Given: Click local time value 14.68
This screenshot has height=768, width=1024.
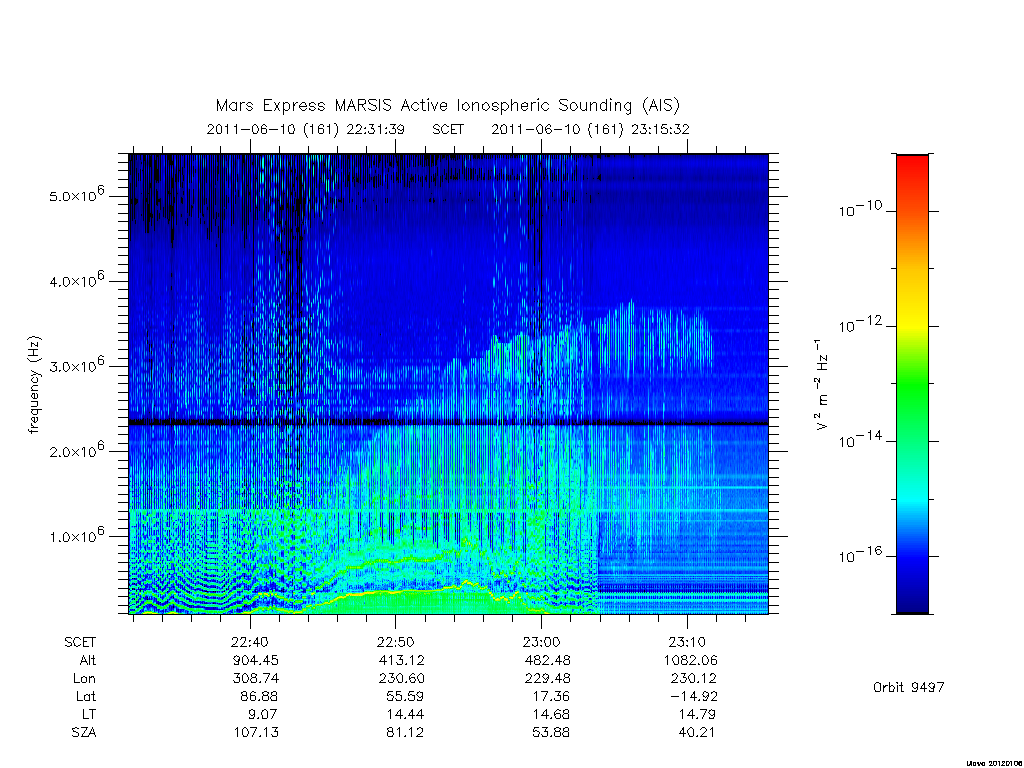Looking at the screenshot, I should 551,714.
